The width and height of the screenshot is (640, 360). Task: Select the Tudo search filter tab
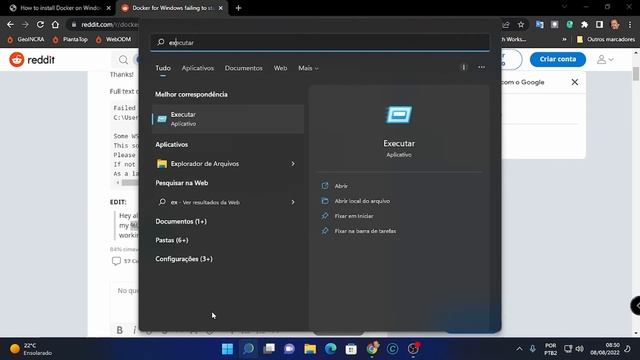coord(163,68)
